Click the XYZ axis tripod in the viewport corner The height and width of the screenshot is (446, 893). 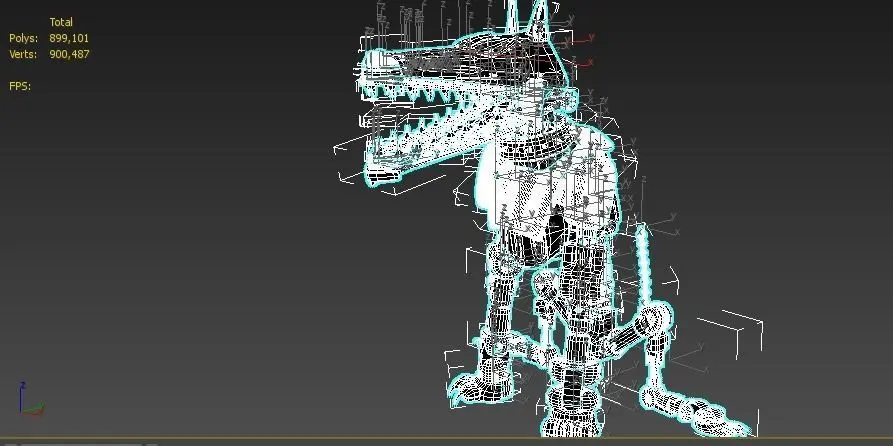click(30, 399)
